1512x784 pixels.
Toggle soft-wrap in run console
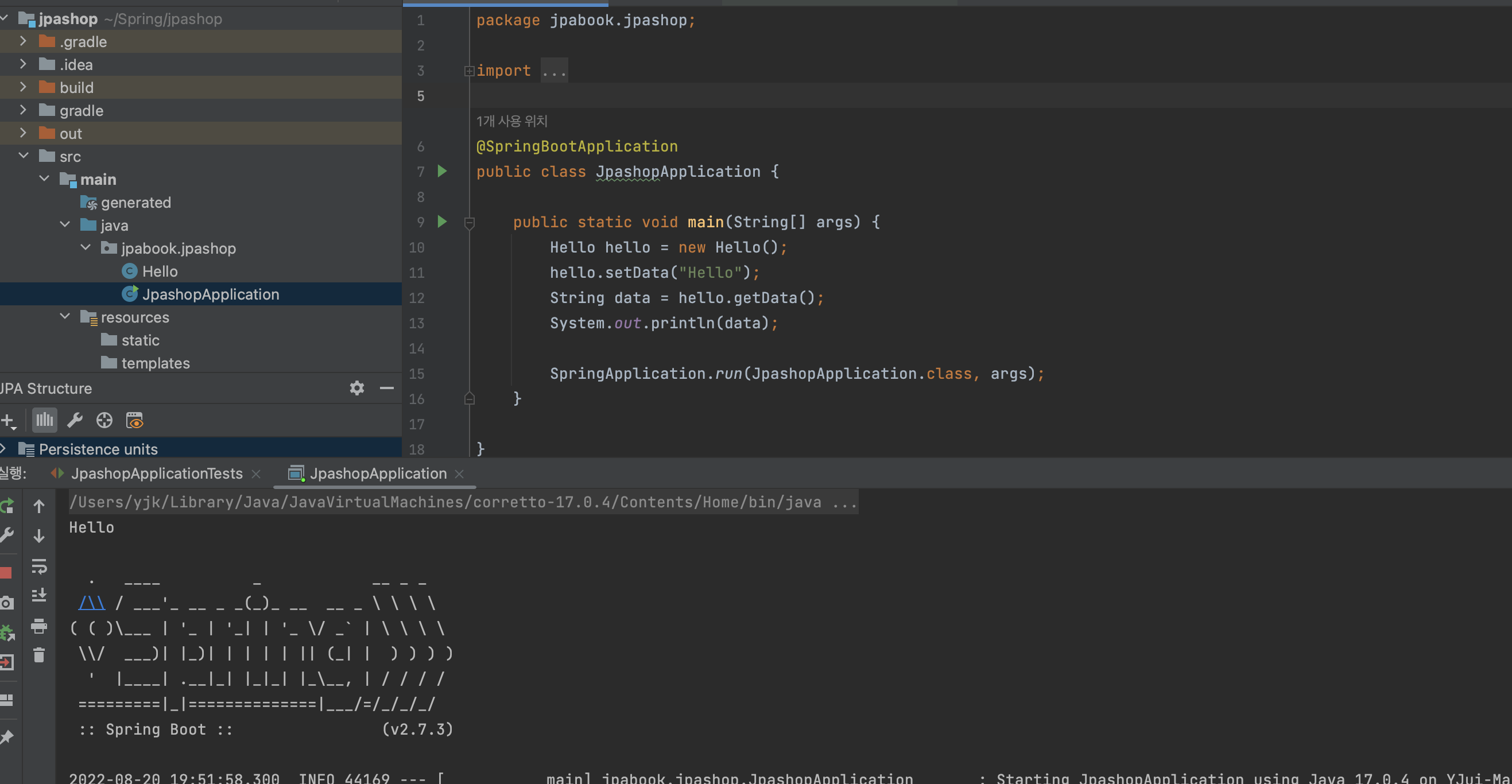pos(38,566)
